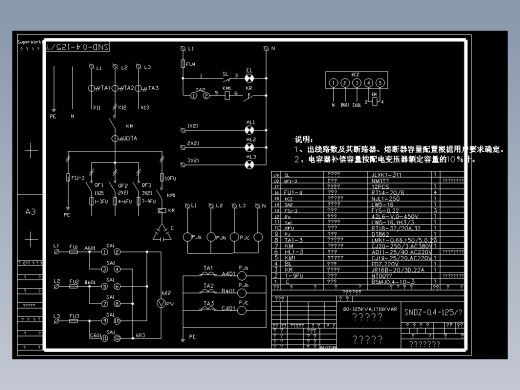
Task: Select the PV voltmeter symbol
Action: (161, 303)
